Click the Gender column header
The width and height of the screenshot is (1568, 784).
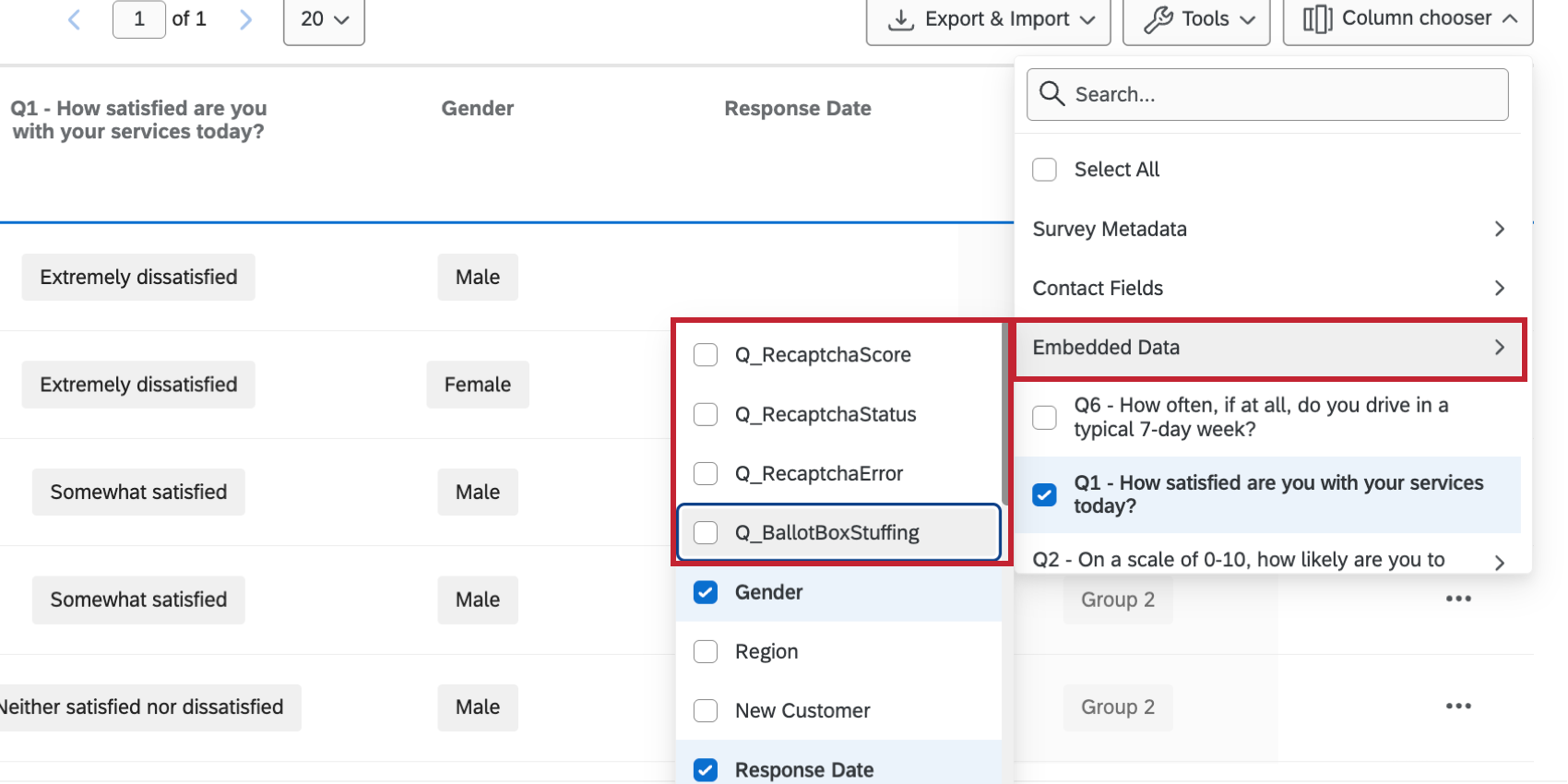pos(478,108)
